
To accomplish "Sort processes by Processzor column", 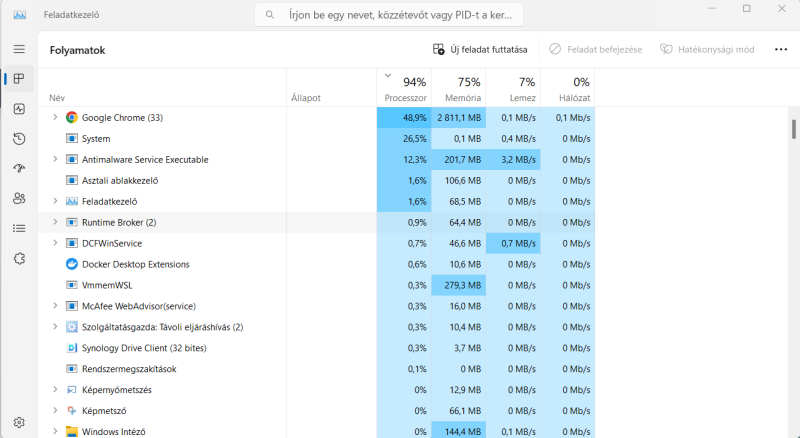I will (x=405, y=89).
